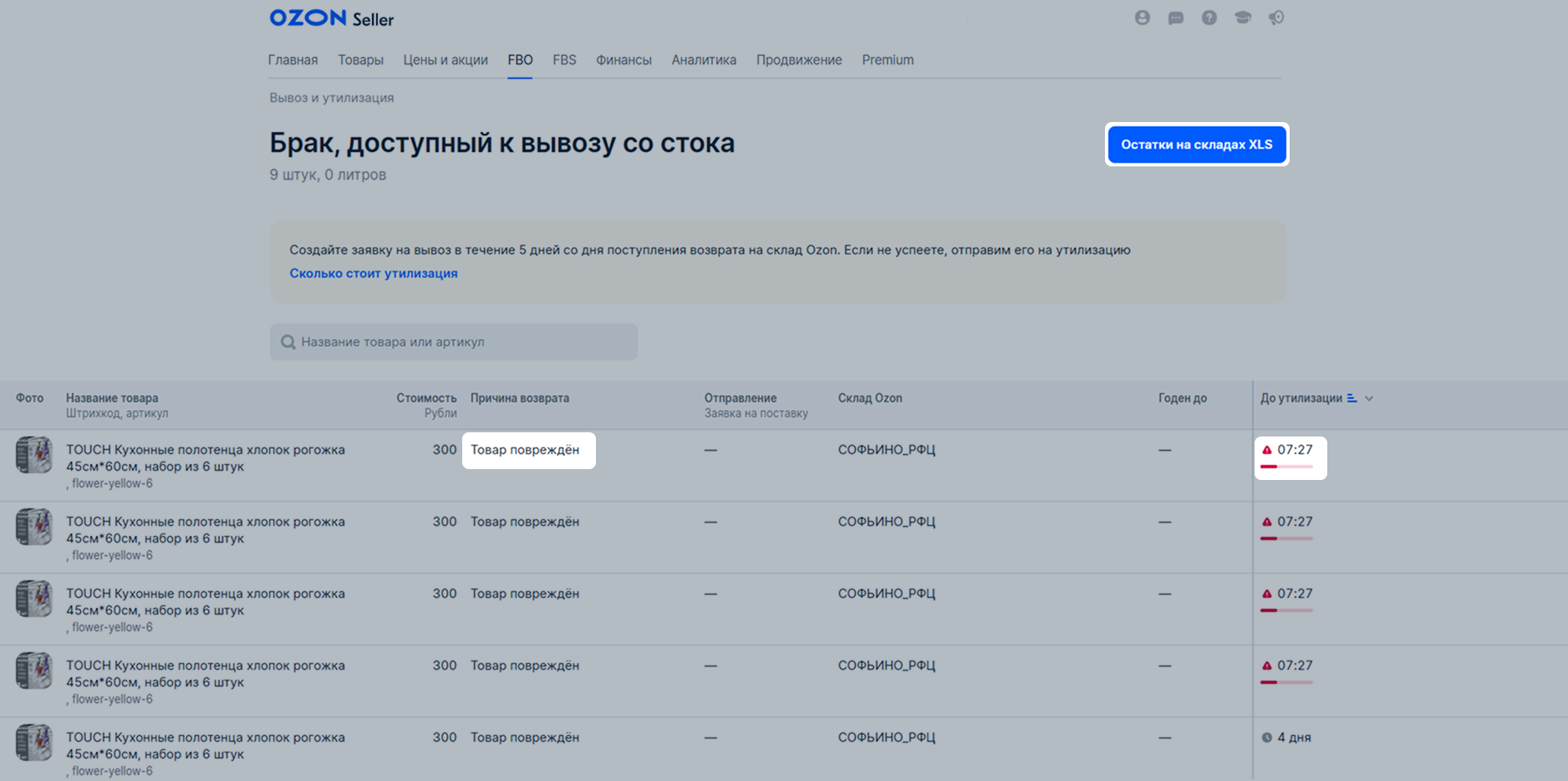Viewport: 1568px width, 781px height.
Task: Open the Сколько стоит утилизация link
Action: [x=374, y=273]
